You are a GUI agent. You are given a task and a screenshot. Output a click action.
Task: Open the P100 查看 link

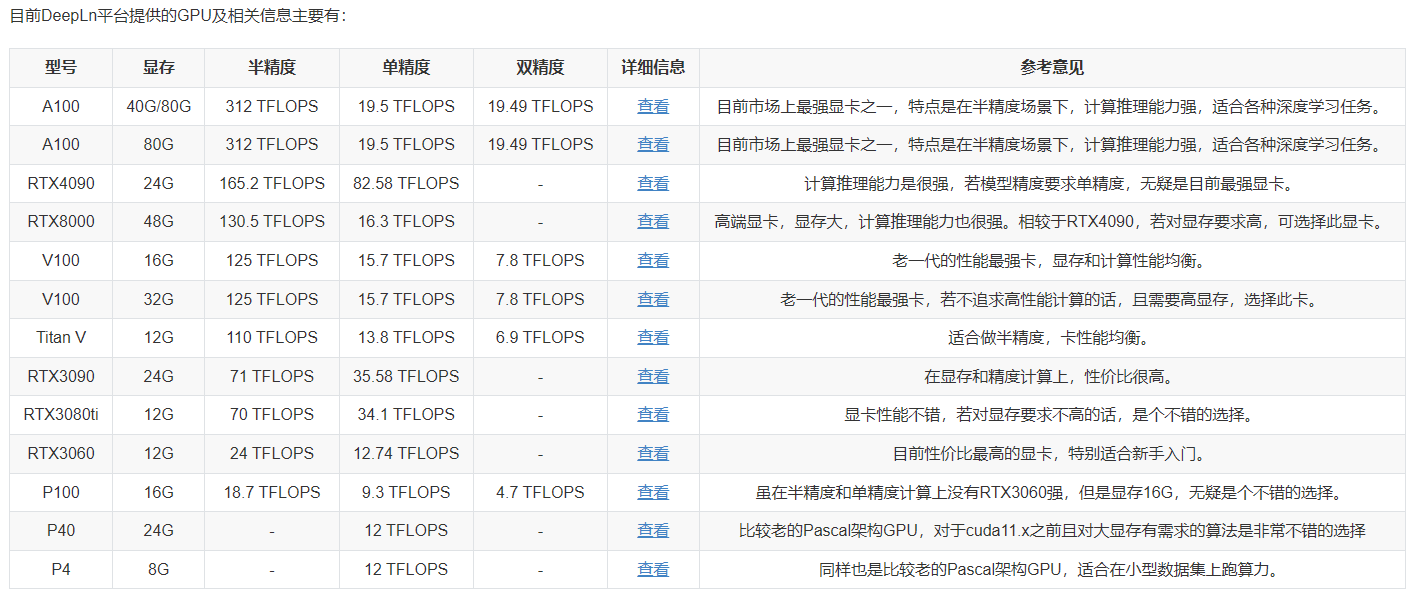[653, 493]
